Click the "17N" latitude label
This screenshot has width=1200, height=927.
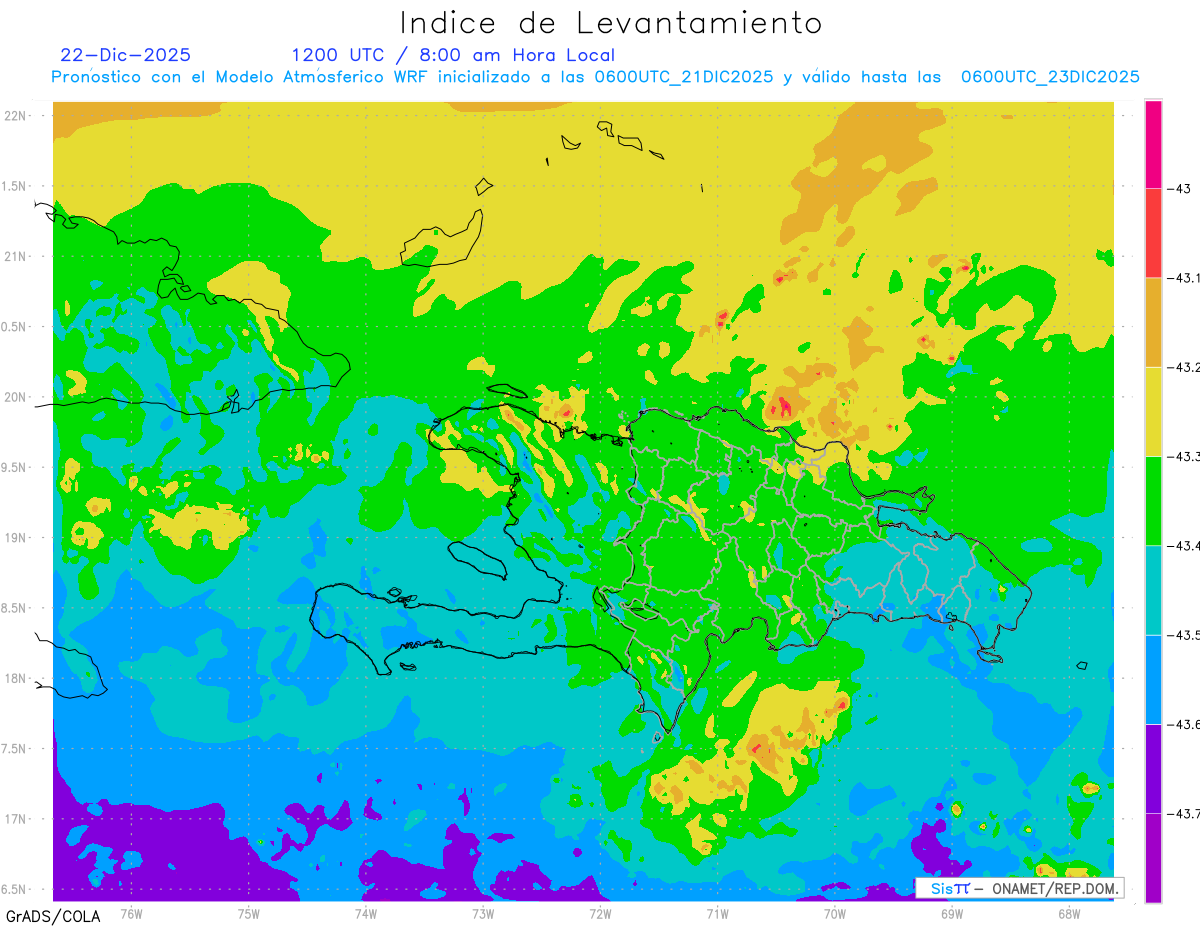point(17,819)
